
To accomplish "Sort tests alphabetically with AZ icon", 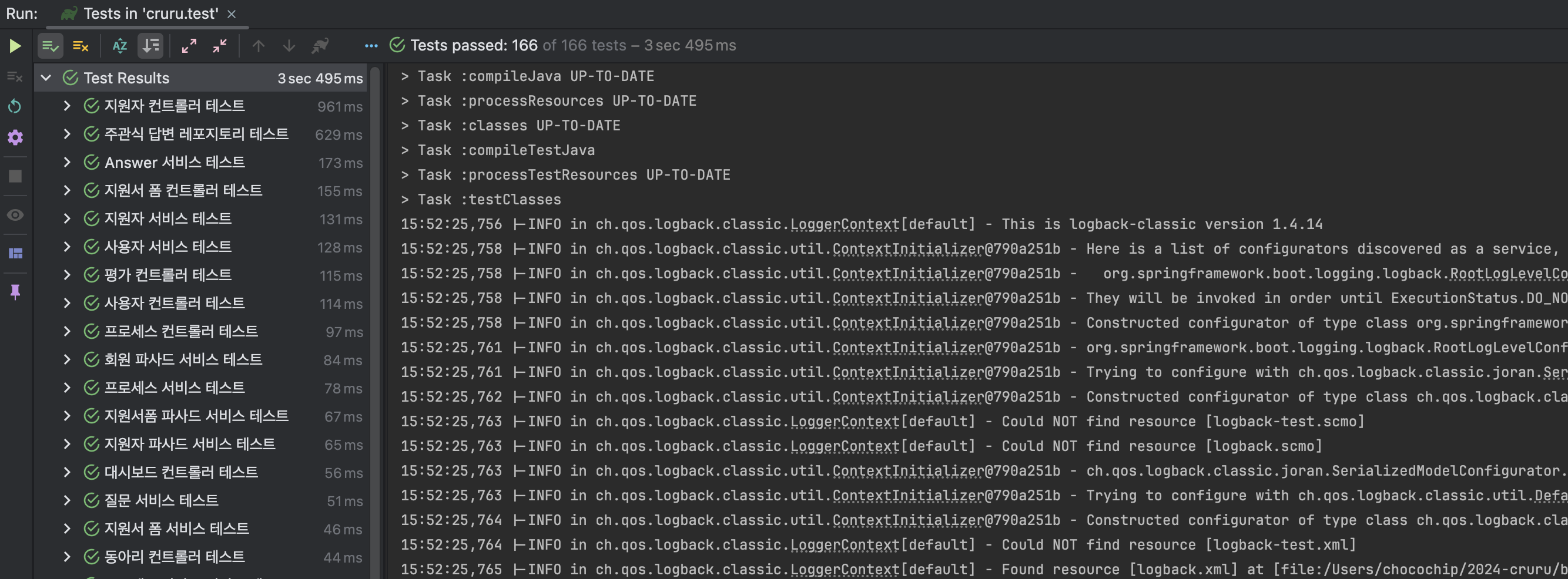I will [120, 46].
